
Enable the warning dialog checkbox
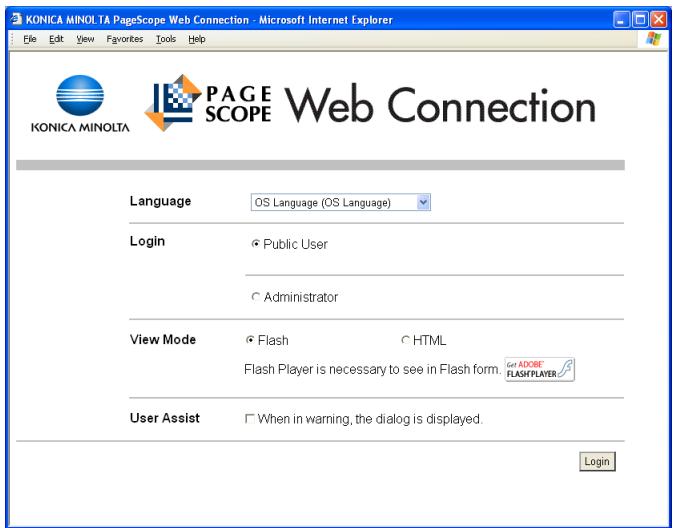coord(249,419)
